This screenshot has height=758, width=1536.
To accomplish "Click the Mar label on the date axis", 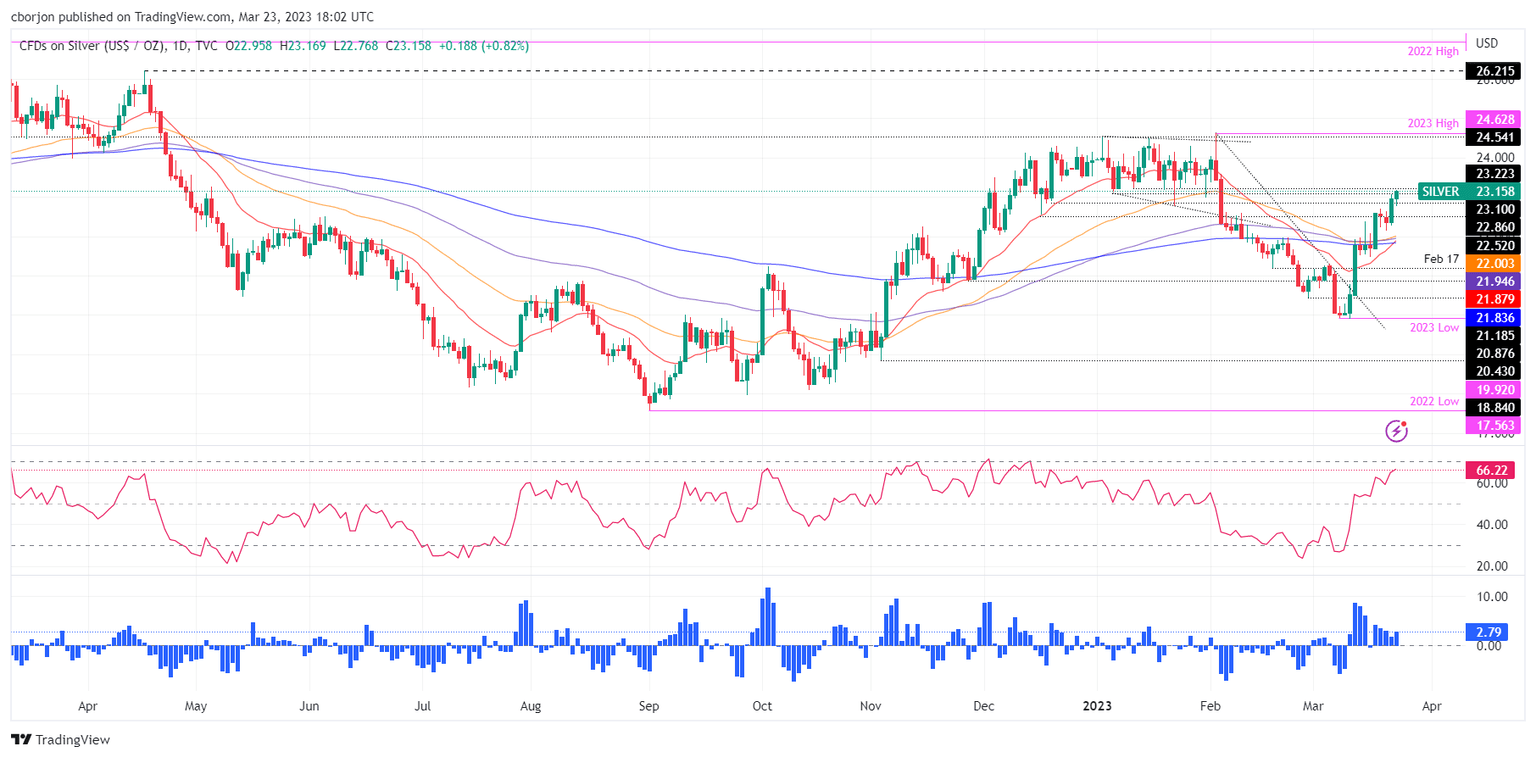I will pyautogui.click(x=1311, y=706).
